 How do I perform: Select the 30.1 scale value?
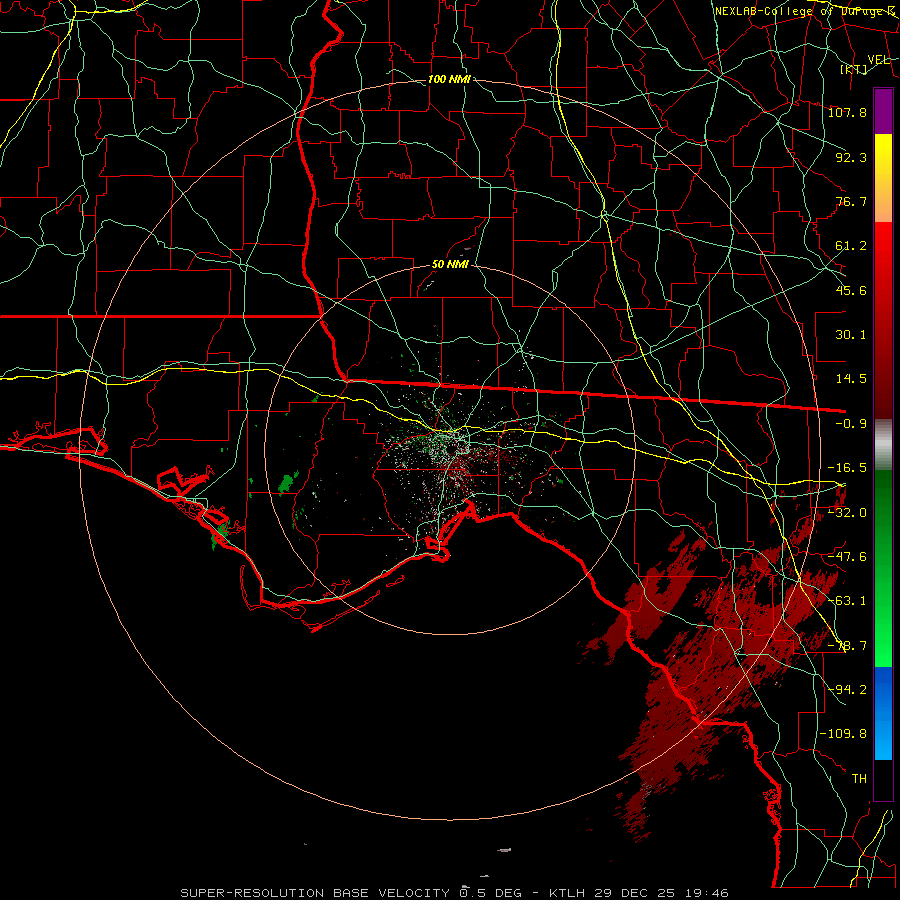[x=851, y=335]
